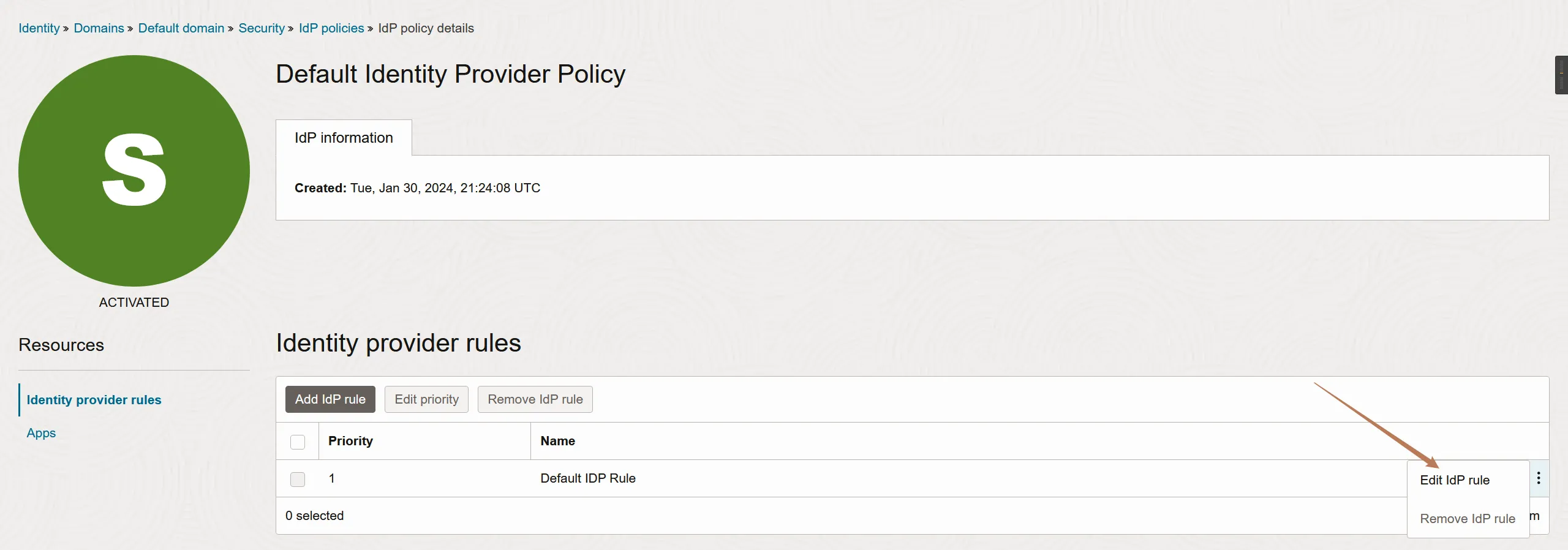Select Identity provider rules in Resources
This screenshot has height=550, width=1568.
(94, 400)
